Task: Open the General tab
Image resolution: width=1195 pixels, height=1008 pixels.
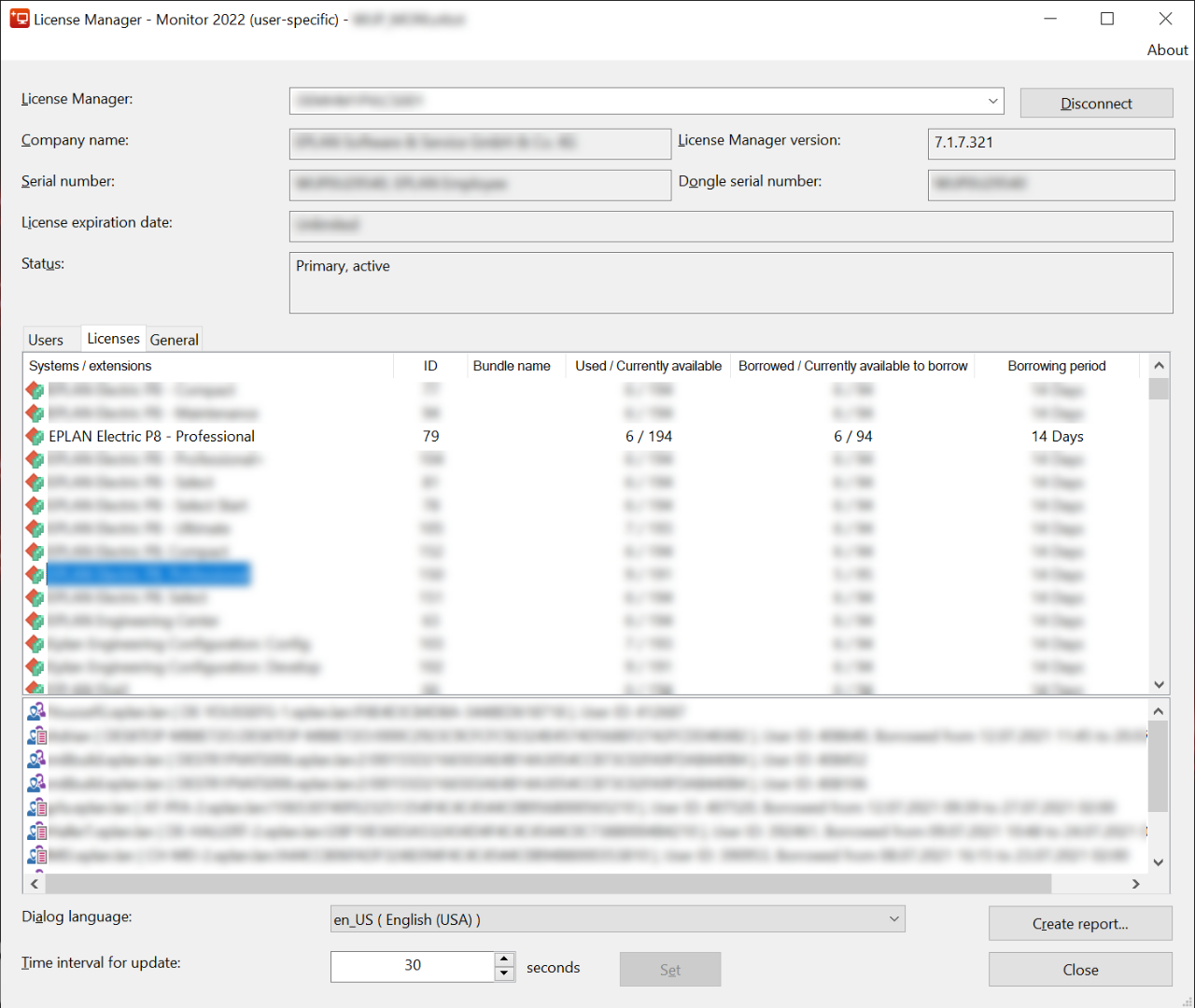Action: (x=174, y=340)
